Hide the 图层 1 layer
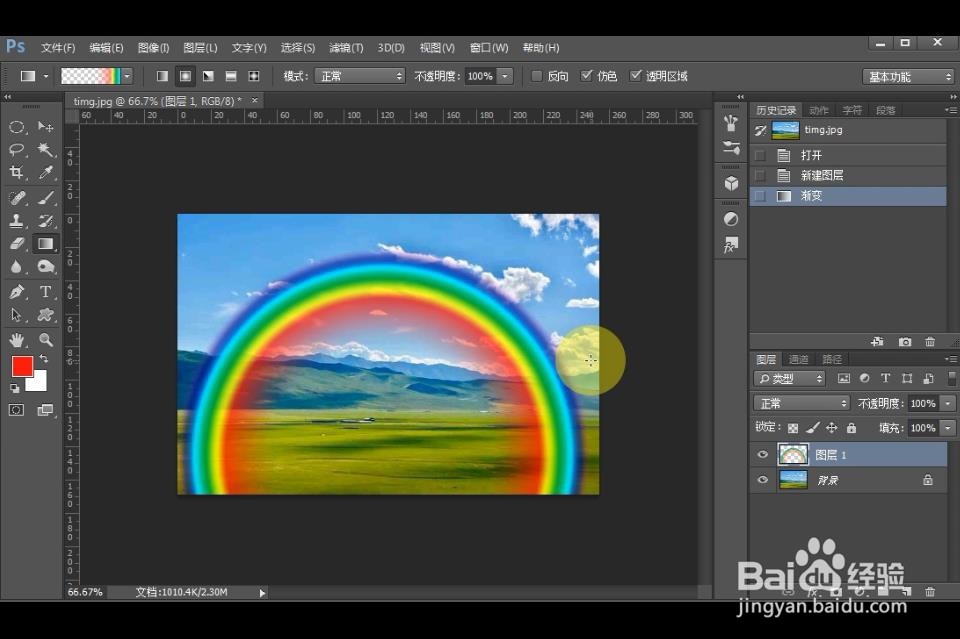This screenshot has height=639, width=960. click(762, 455)
